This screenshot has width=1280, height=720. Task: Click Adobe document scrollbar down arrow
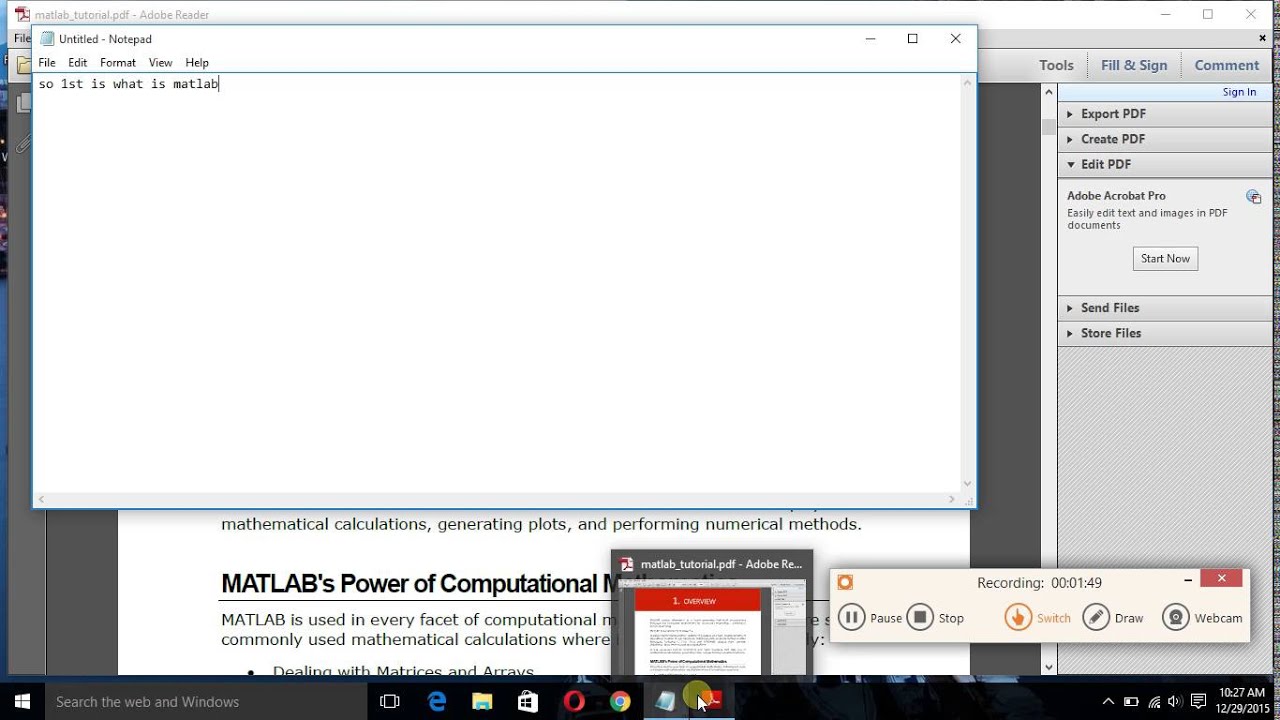tap(1049, 667)
